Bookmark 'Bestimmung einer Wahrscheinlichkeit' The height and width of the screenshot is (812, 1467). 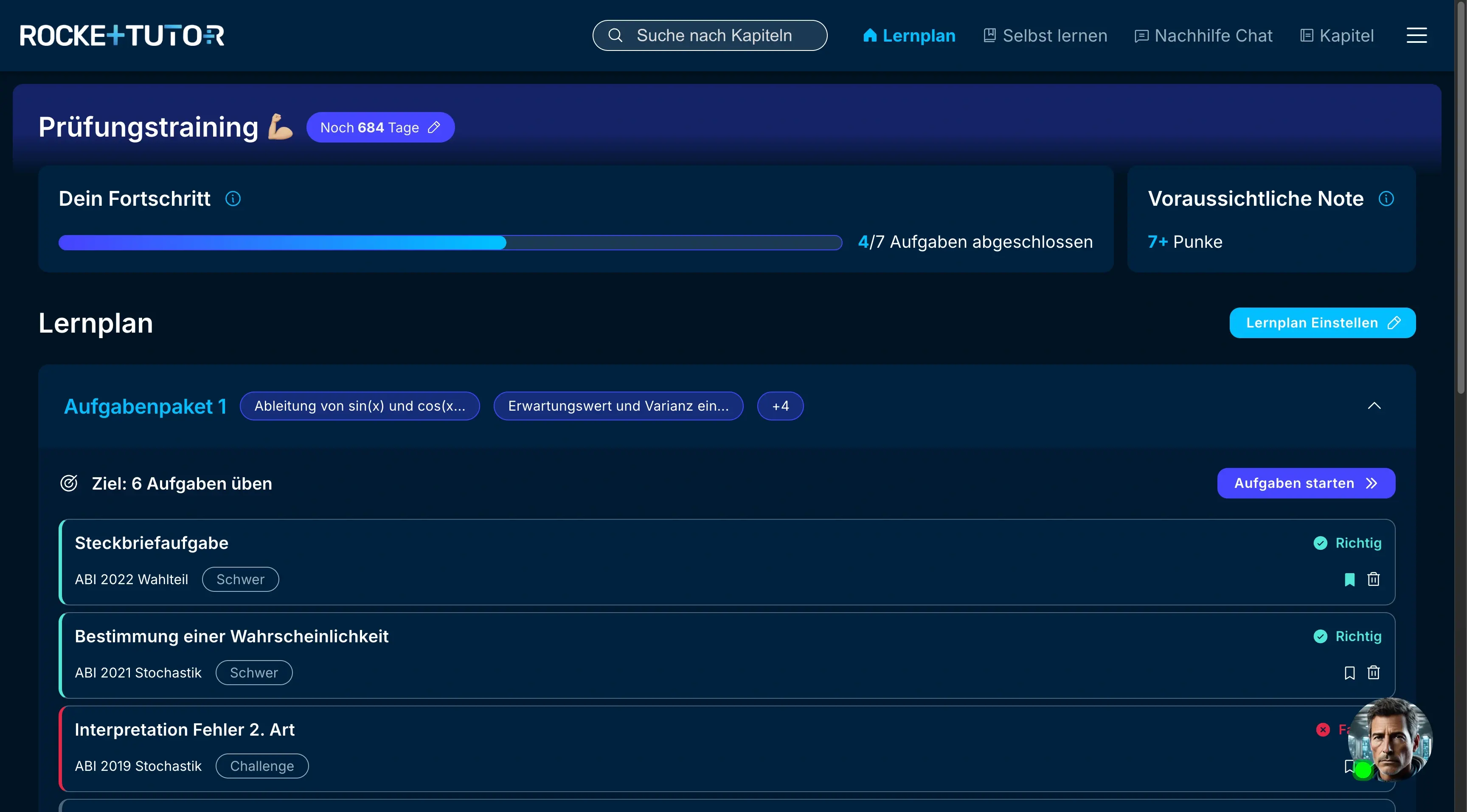click(1349, 672)
